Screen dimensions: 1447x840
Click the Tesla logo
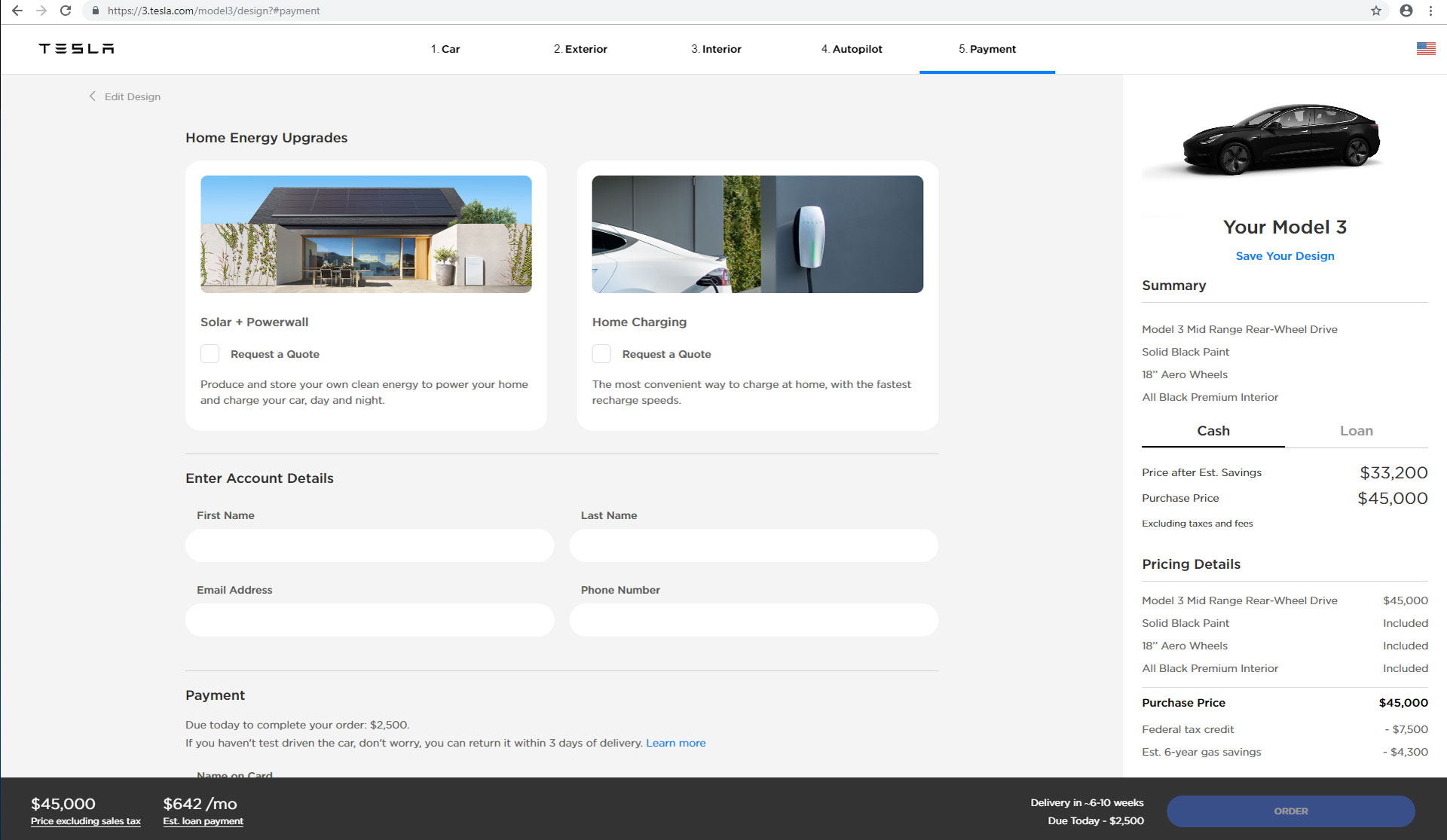pos(76,49)
